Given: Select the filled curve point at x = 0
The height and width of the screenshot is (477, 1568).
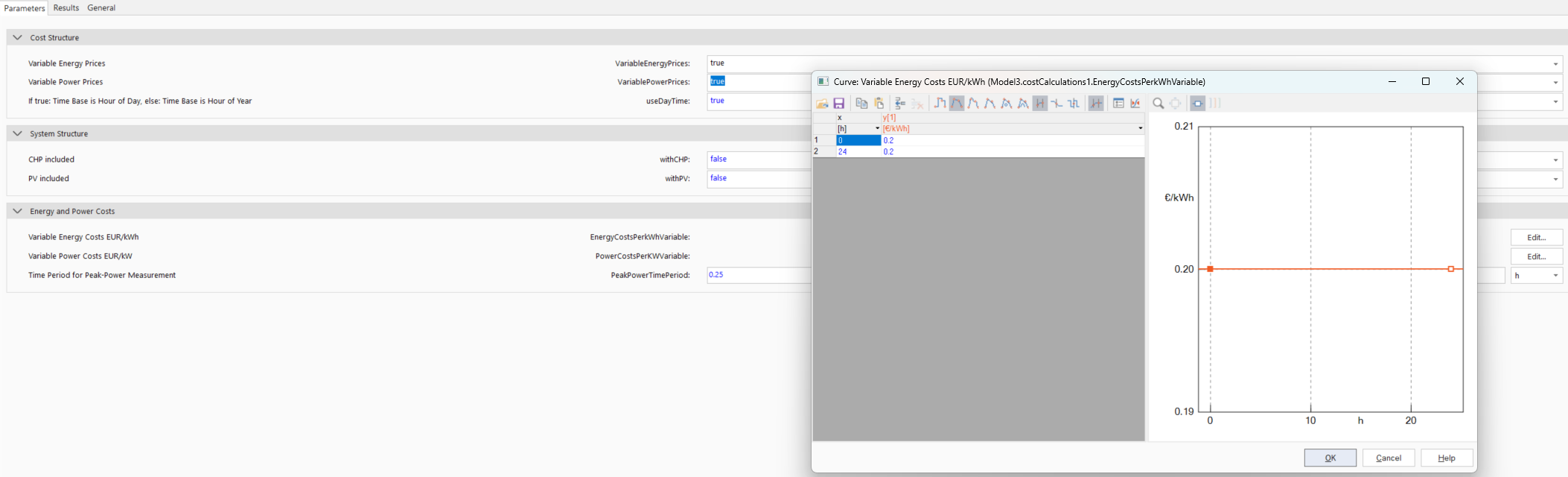Looking at the screenshot, I should point(1210,269).
